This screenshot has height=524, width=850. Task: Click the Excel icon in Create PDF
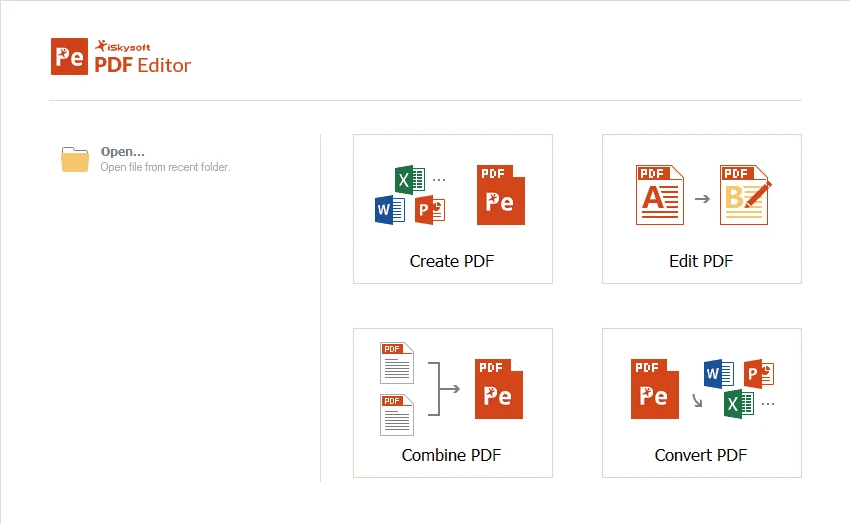409,179
